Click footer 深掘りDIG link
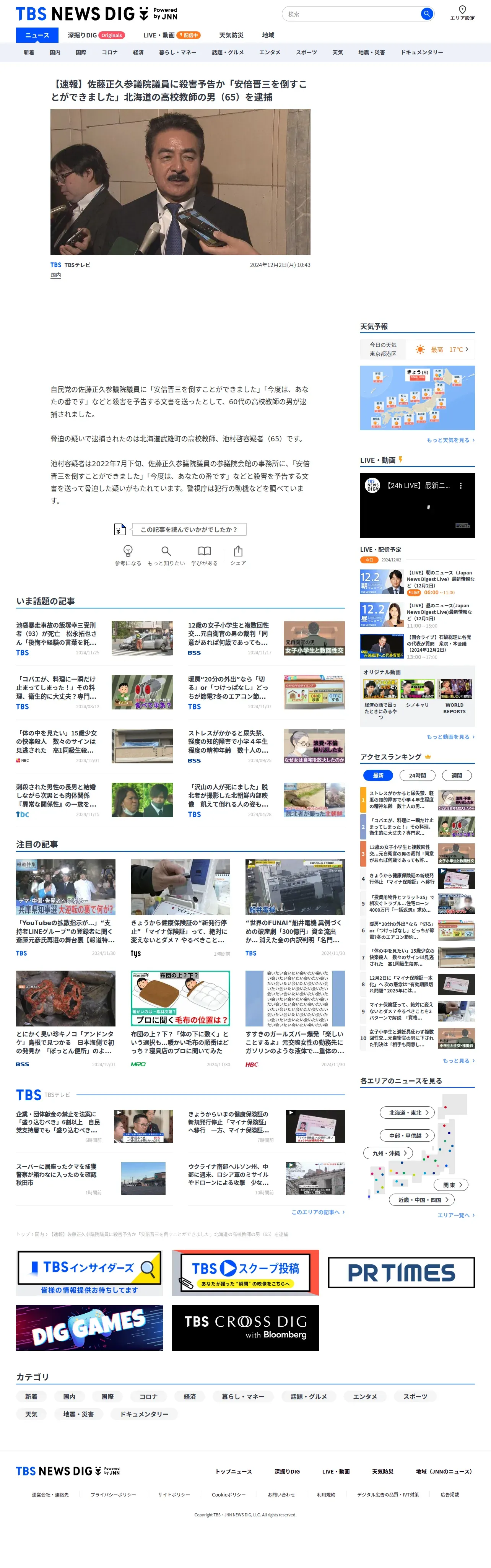The image size is (491, 1568). point(287,1471)
